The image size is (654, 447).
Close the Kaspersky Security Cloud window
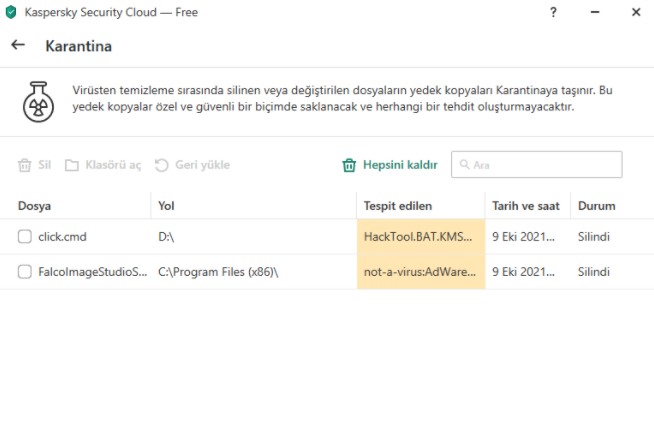(x=636, y=12)
